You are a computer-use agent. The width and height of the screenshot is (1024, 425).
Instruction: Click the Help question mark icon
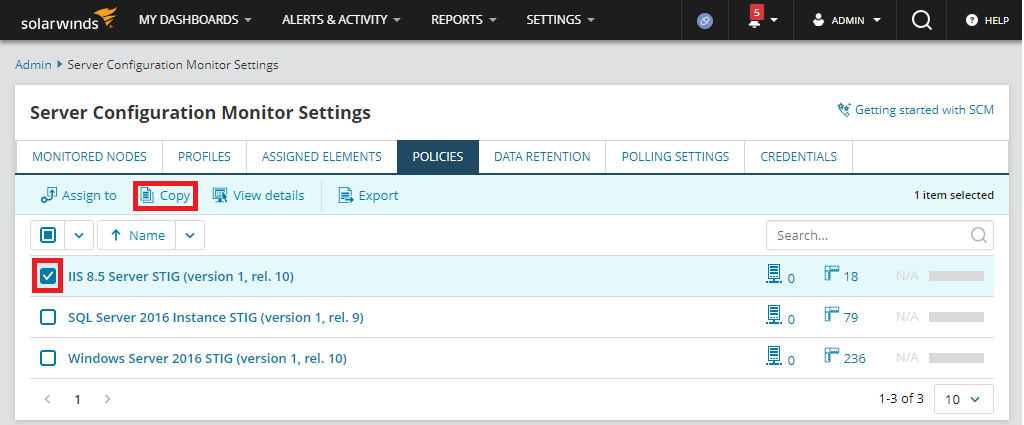(x=972, y=20)
